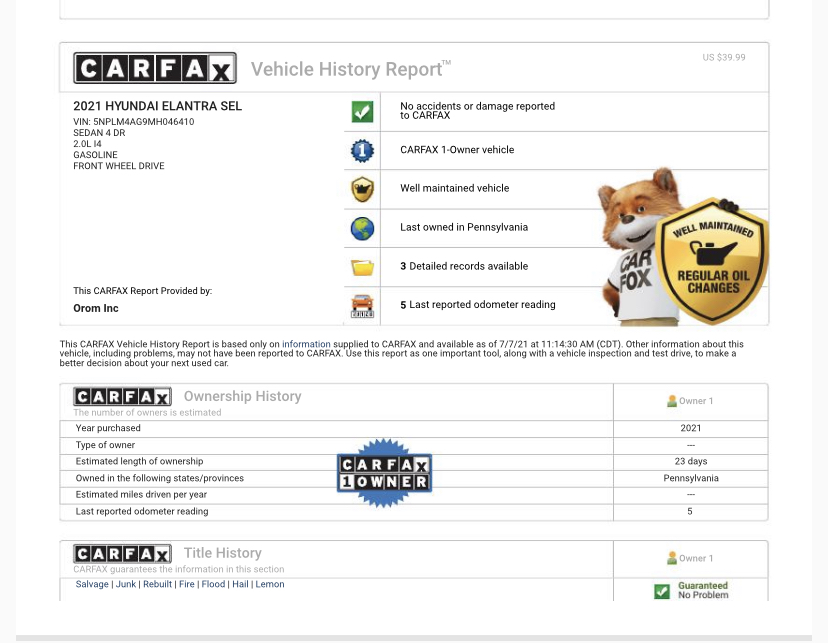Click 'Owned in the following states/provinces' label
Viewport: 828px width, 643px height.
coord(159,478)
